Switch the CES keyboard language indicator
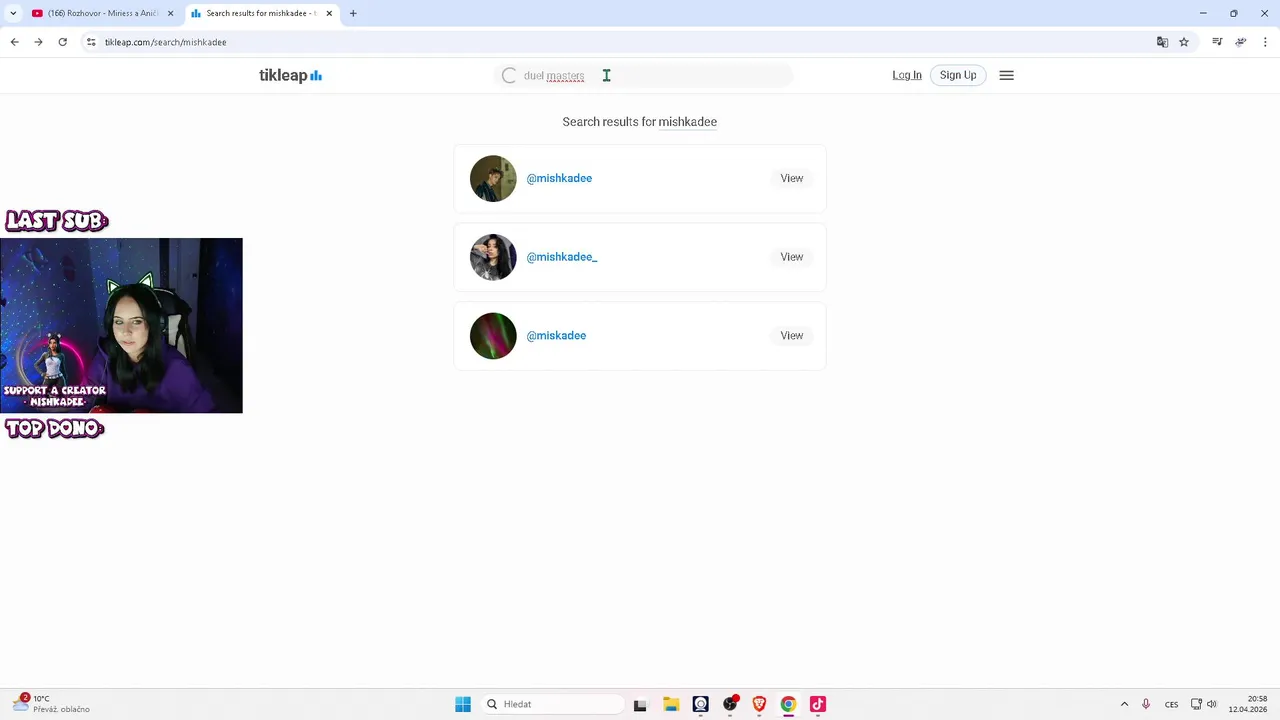The image size is (1280, 720). (1171, 704)
